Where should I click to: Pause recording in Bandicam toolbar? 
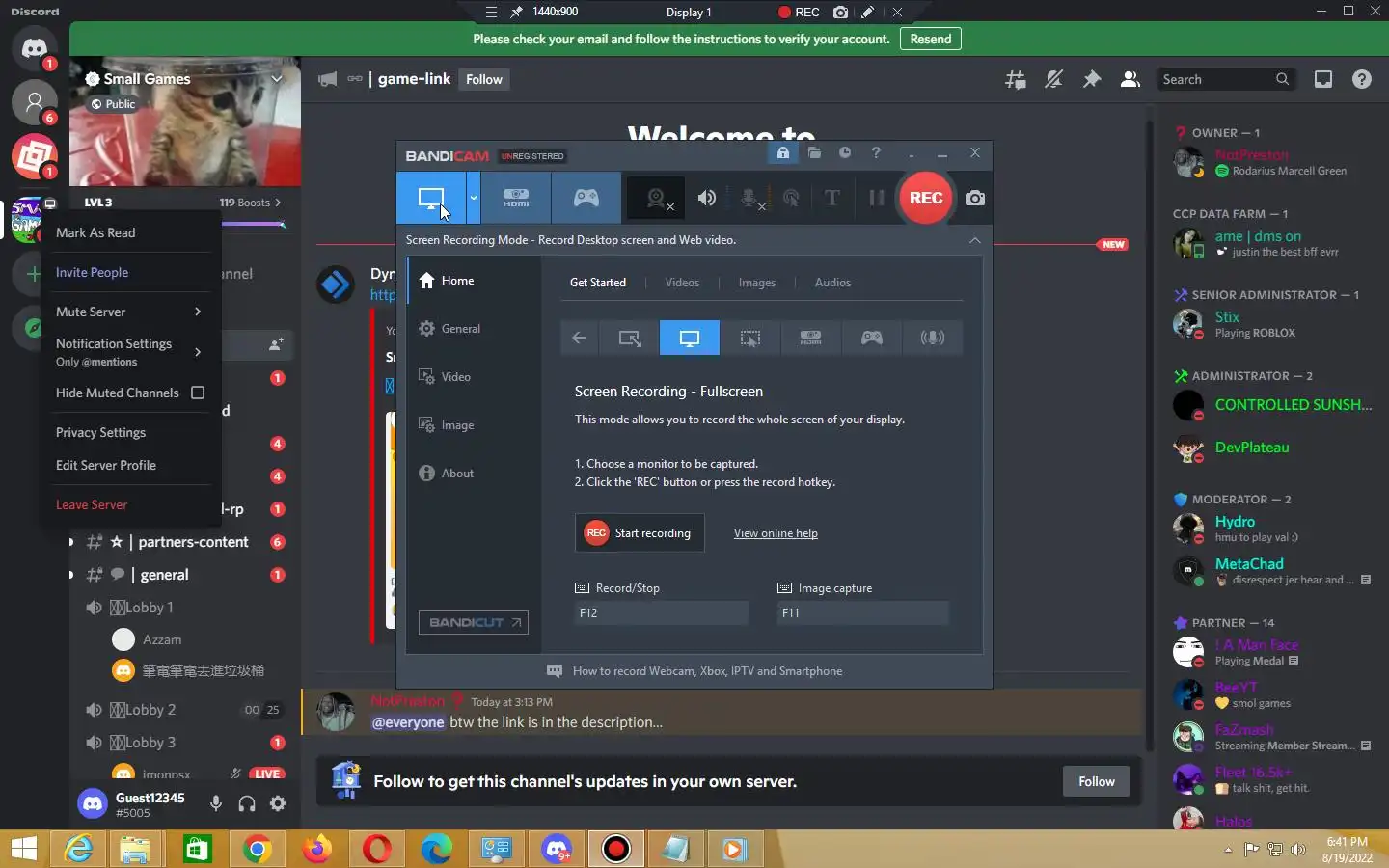876,198
